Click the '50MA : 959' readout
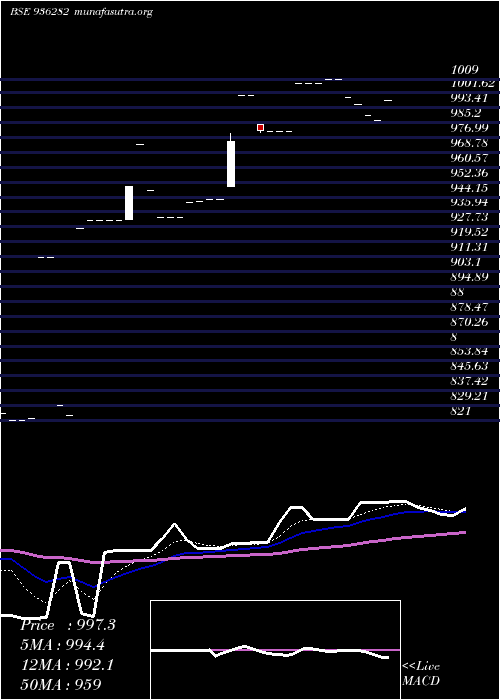 (x=61, y=684)
